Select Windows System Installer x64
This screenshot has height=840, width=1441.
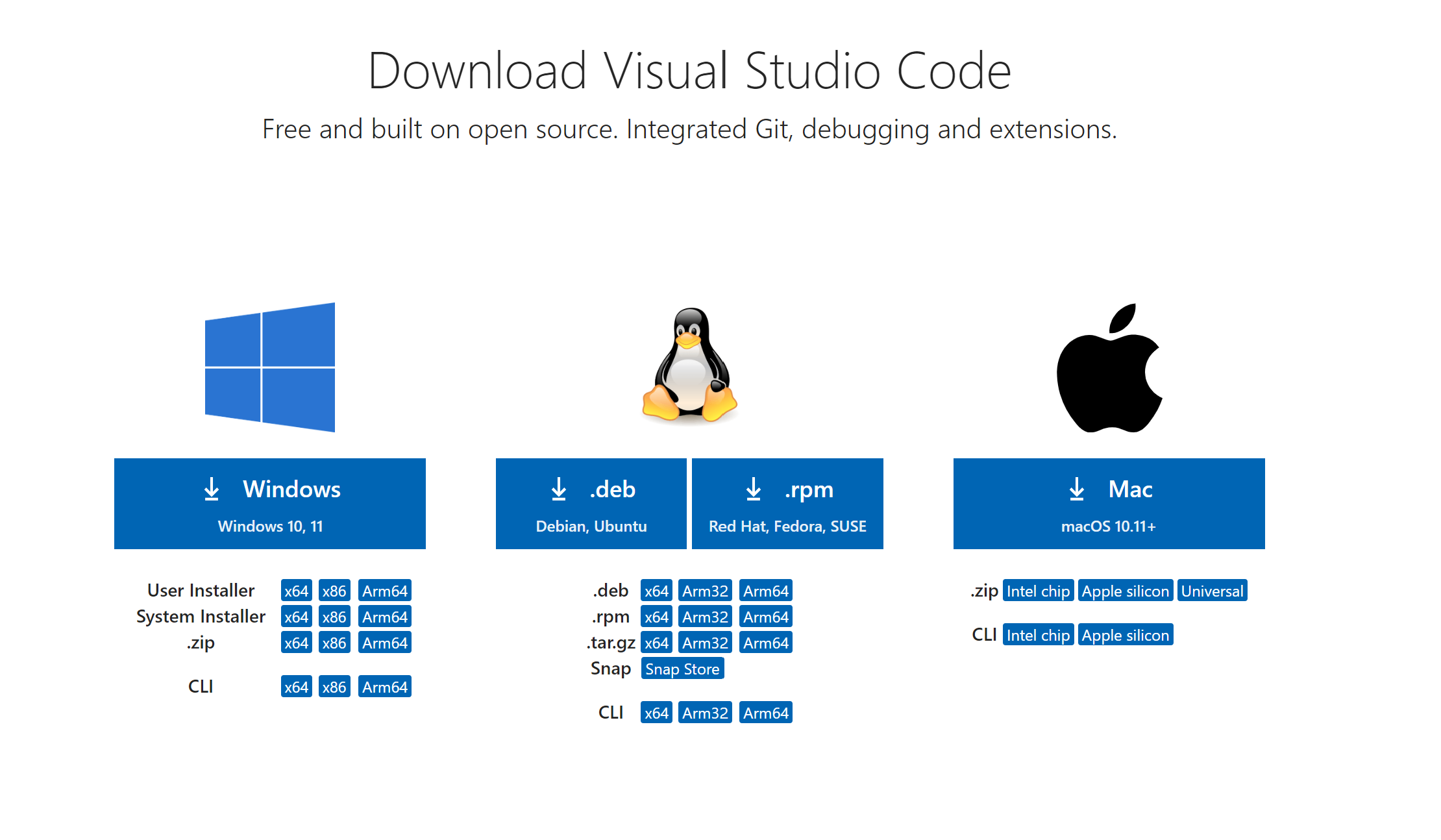coord(297,617)
